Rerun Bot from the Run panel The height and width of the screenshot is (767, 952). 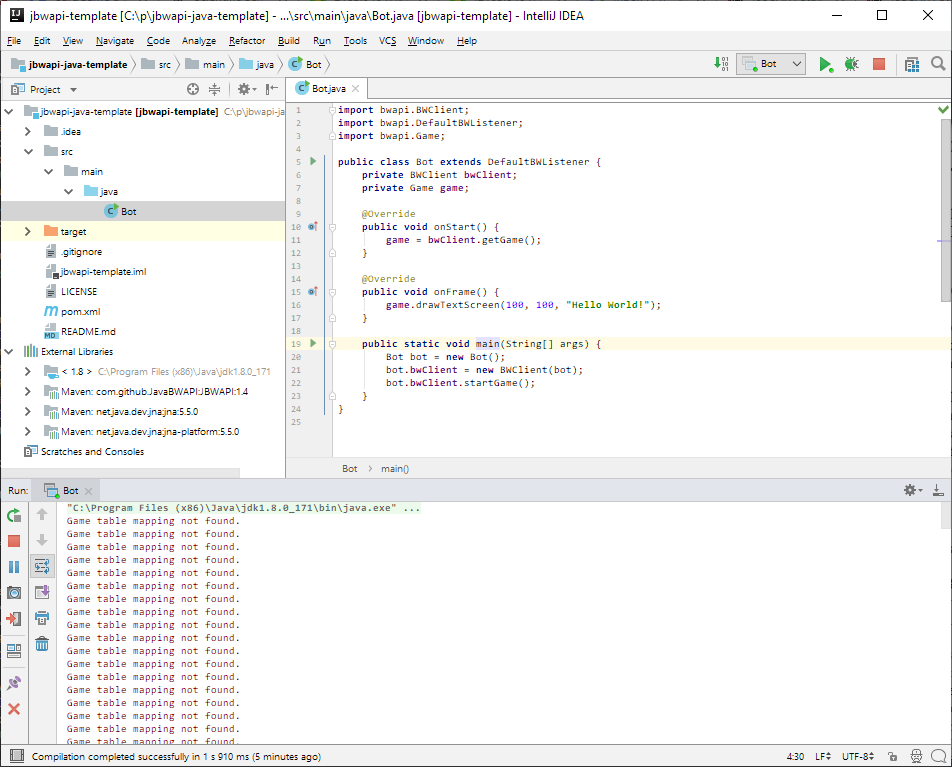[14, 515]
